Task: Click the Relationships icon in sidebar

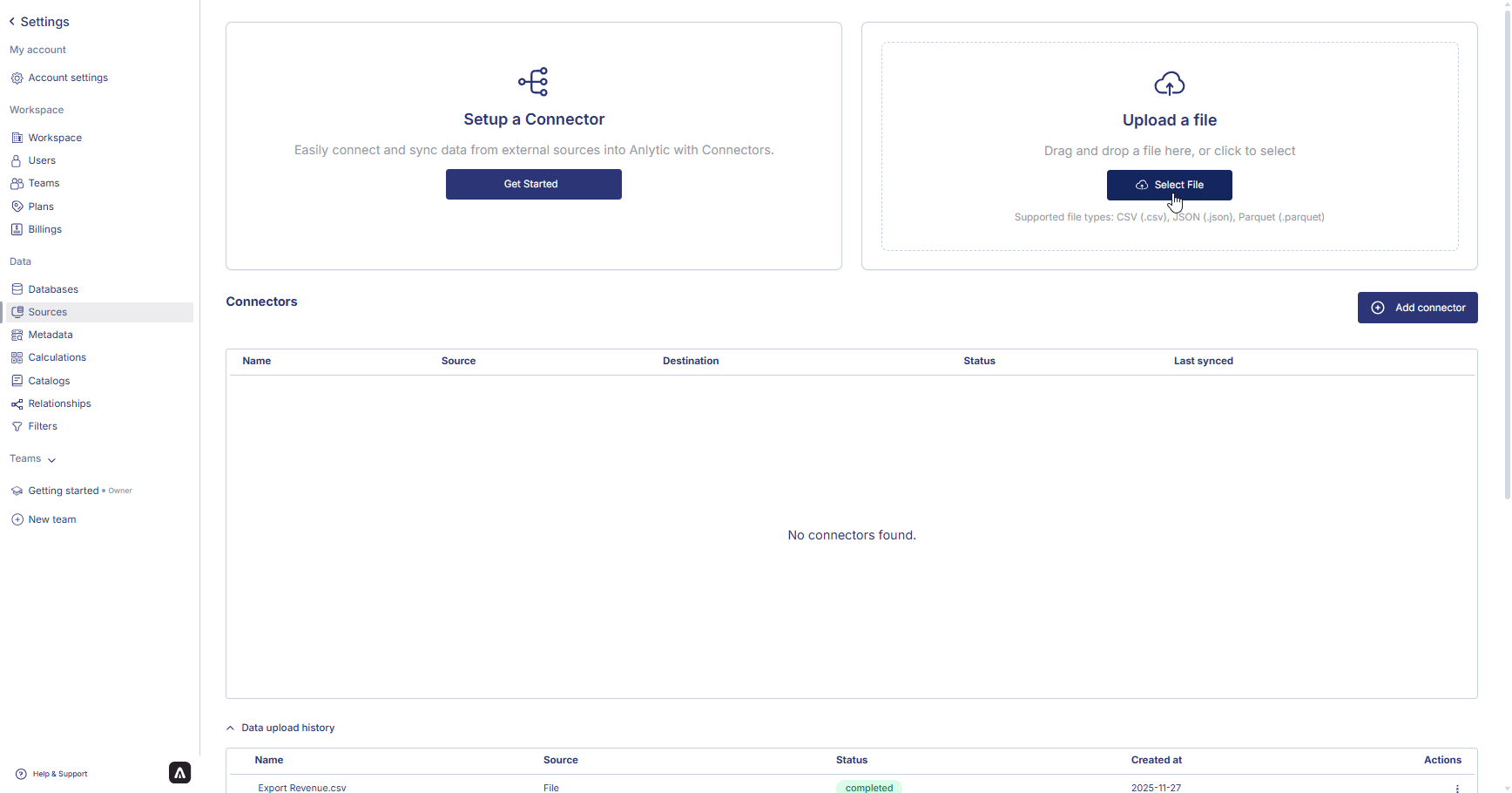Action: coord(17,403)
